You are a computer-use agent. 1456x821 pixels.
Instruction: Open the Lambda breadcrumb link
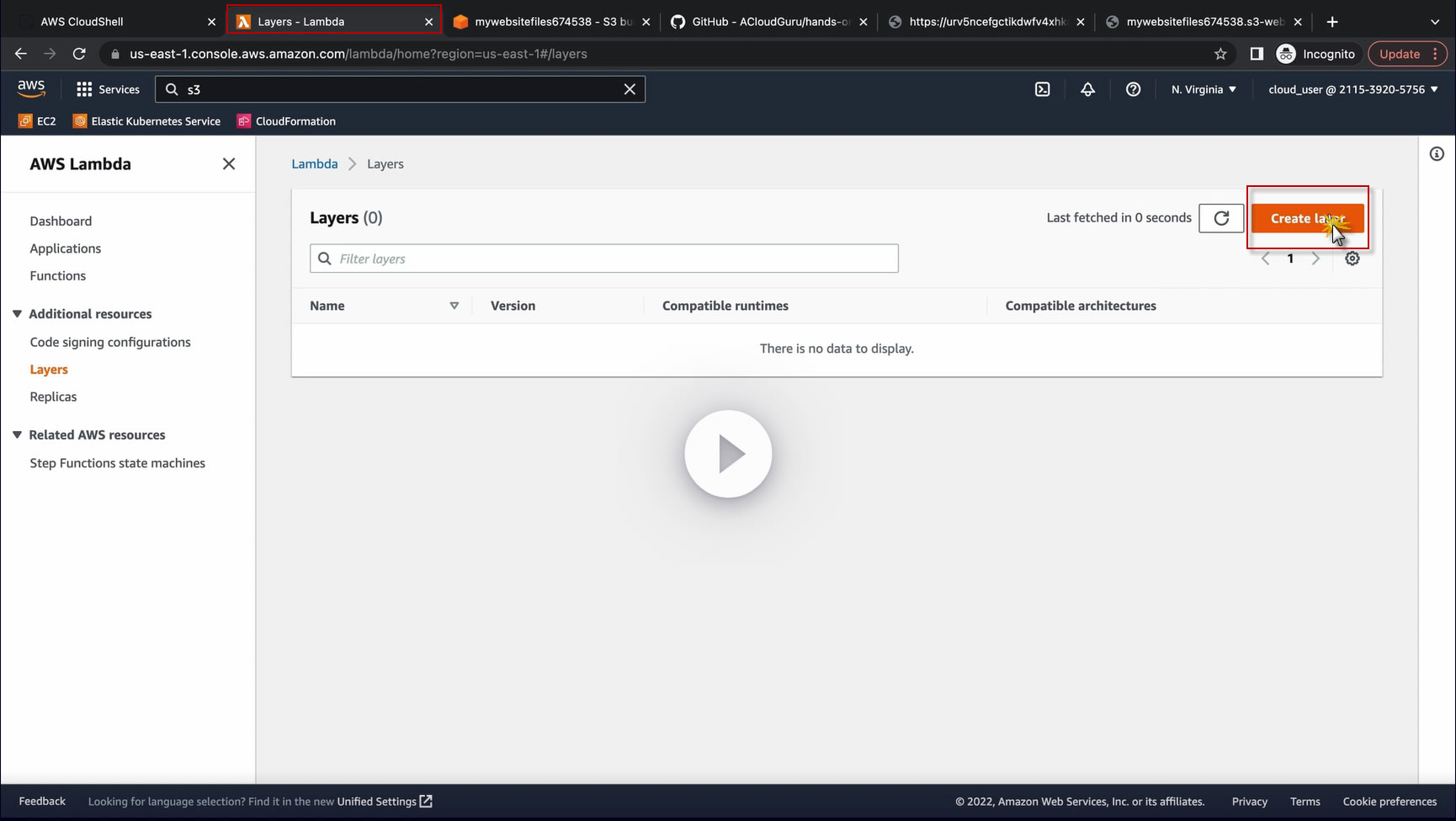(315, 164)
